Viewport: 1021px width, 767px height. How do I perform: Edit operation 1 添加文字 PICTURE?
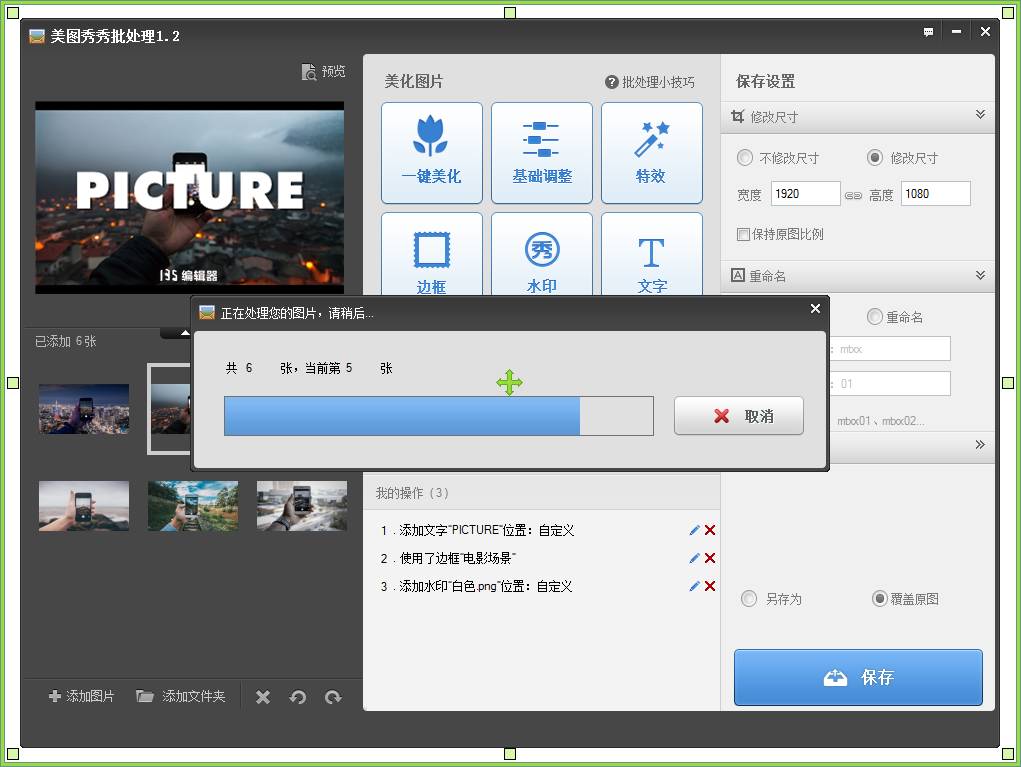(694, 531)
